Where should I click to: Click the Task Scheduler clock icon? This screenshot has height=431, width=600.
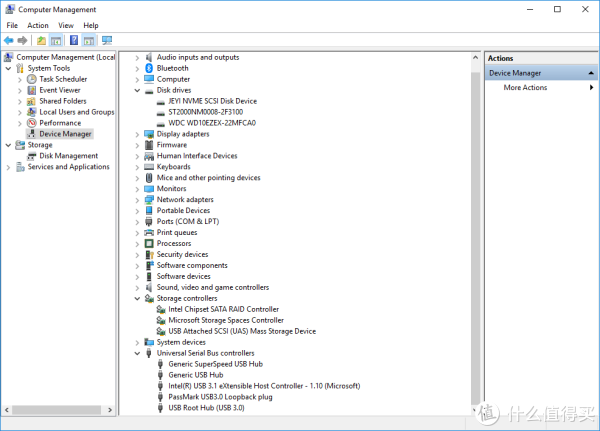31,79
